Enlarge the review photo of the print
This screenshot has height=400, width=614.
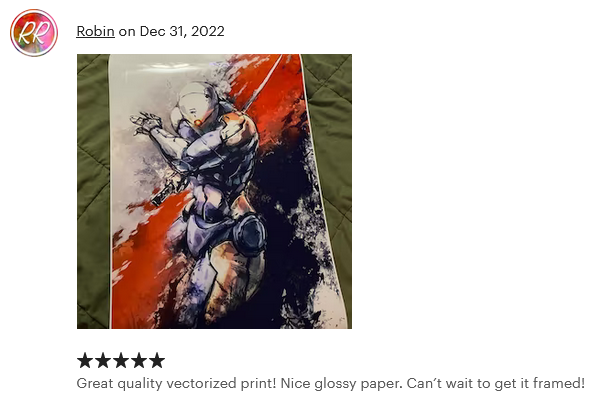click(214, 191)
